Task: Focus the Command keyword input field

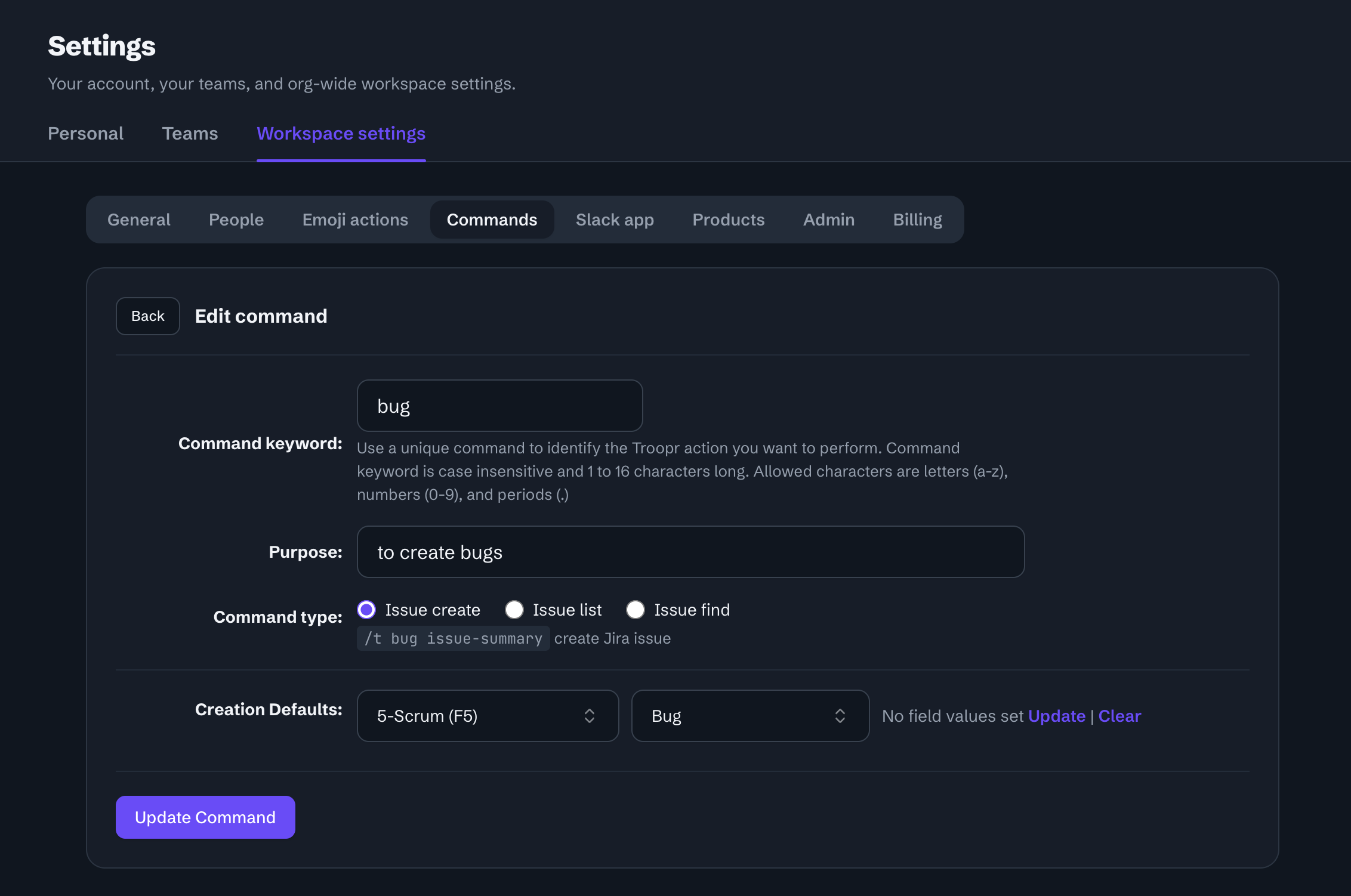Action: tap(499, 406)
